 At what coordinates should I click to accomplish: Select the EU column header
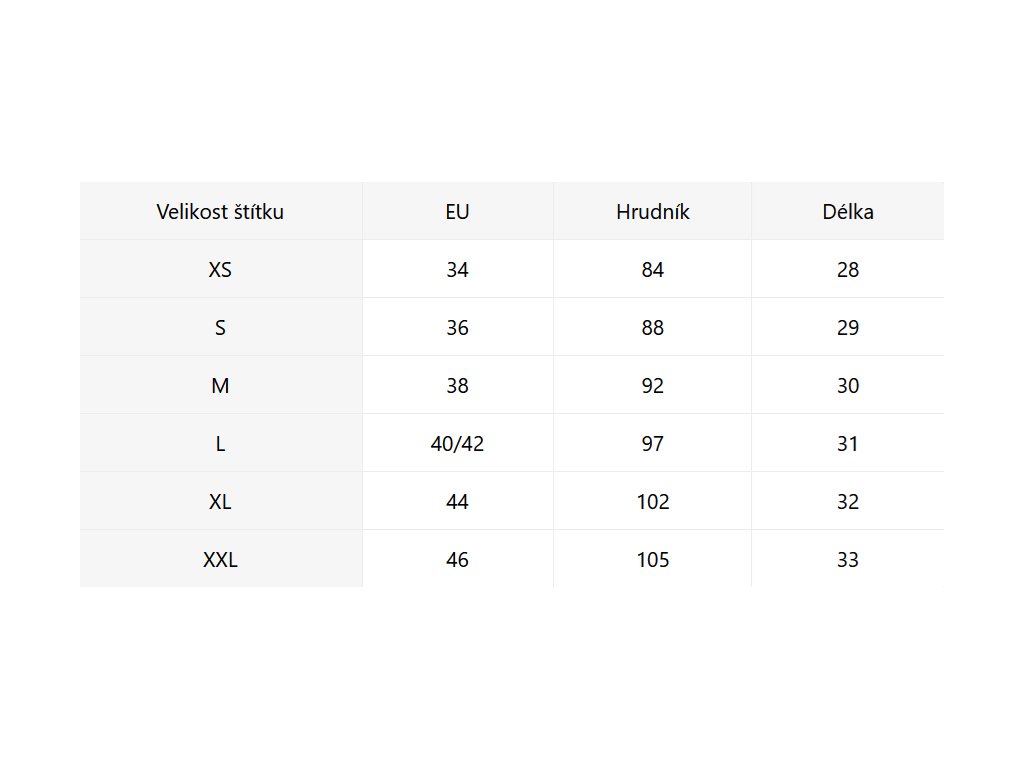(x=457, y=212)
